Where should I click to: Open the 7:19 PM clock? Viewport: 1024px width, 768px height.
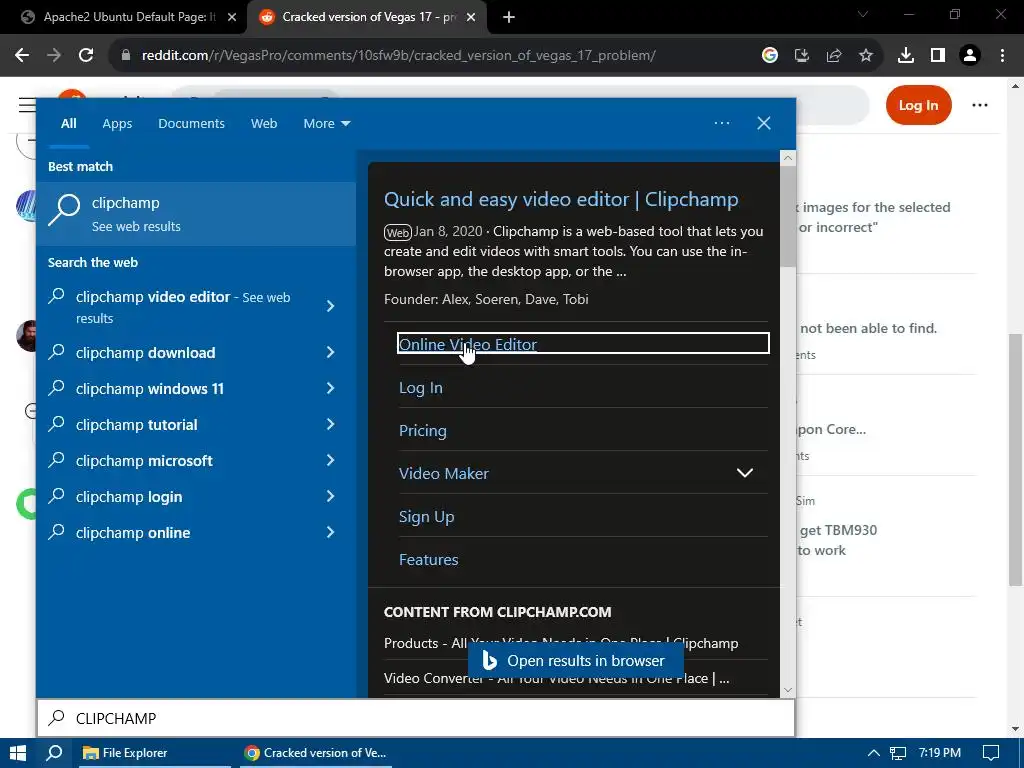pos(939,753)
